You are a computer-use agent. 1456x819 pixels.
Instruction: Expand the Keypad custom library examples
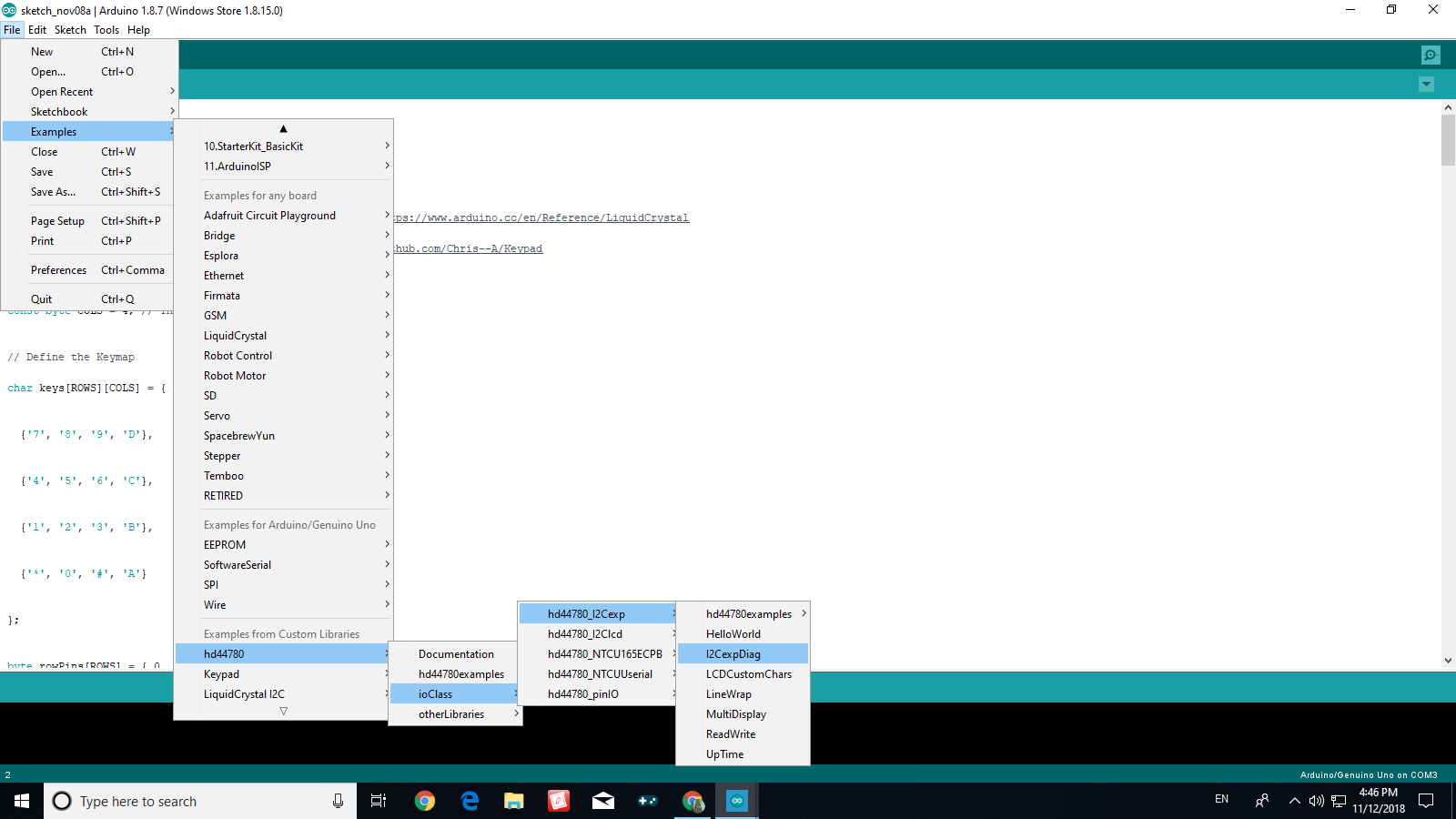(283, 674)
